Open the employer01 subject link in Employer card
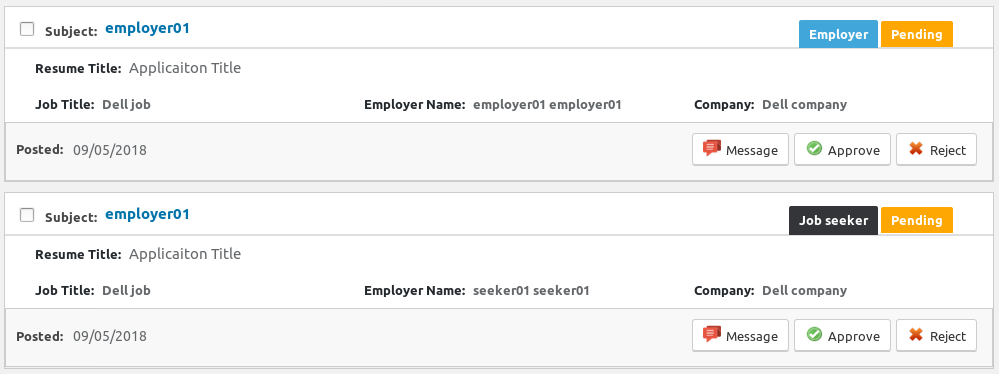 click(x=147, y=28)
